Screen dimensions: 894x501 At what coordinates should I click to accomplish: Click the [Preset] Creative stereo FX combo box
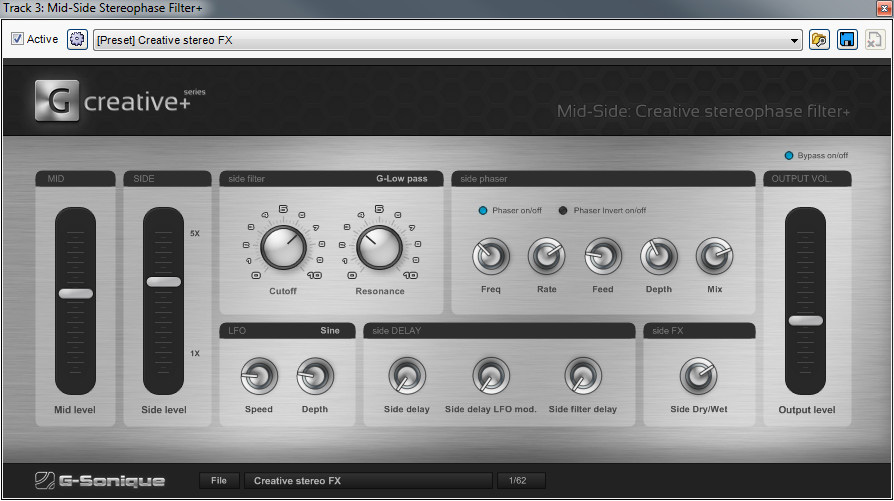(x=448, y=40)
